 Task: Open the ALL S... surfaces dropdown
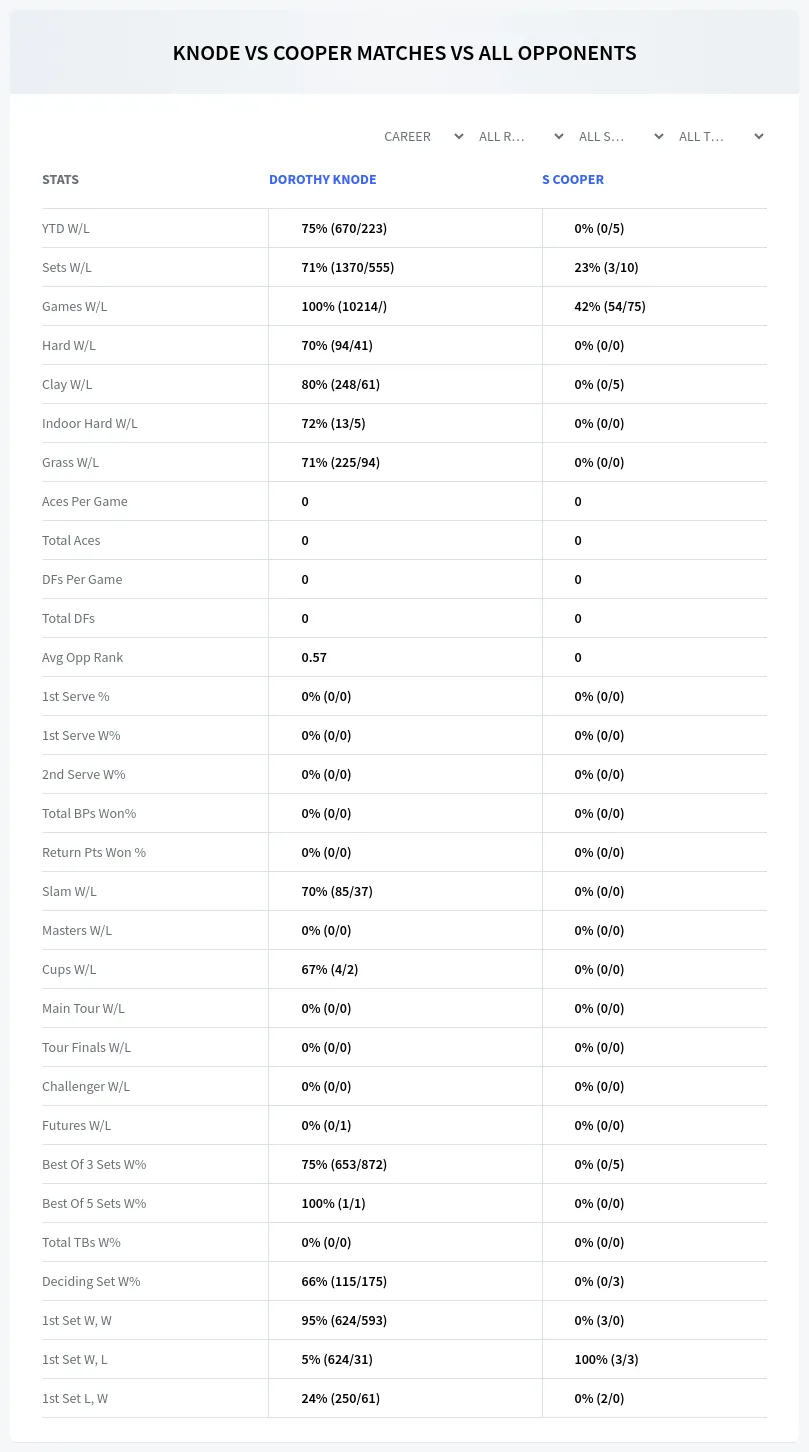point(621,136)
